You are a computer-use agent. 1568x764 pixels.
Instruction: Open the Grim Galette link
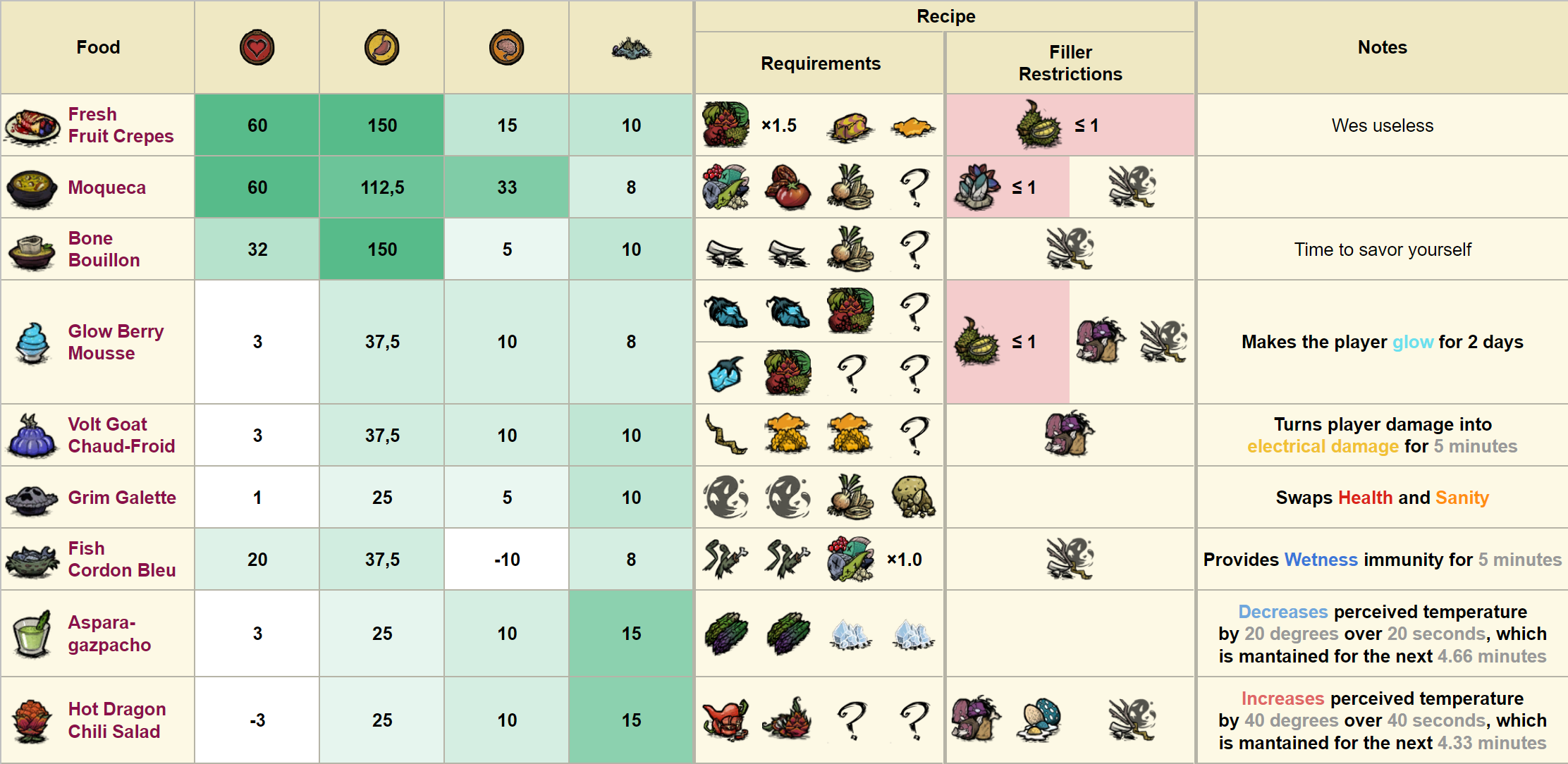122,498
